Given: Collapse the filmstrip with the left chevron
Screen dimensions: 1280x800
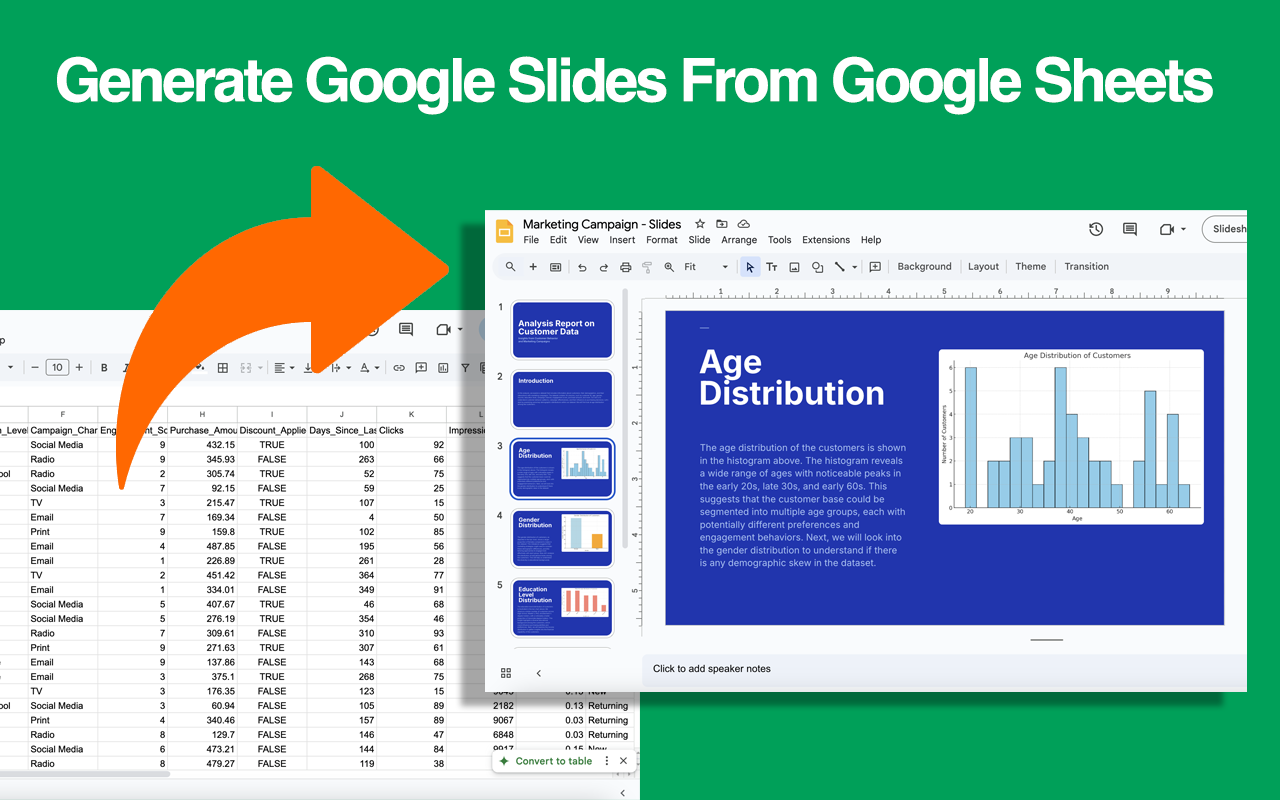Looking at the screenshot, I should point(539,673).
